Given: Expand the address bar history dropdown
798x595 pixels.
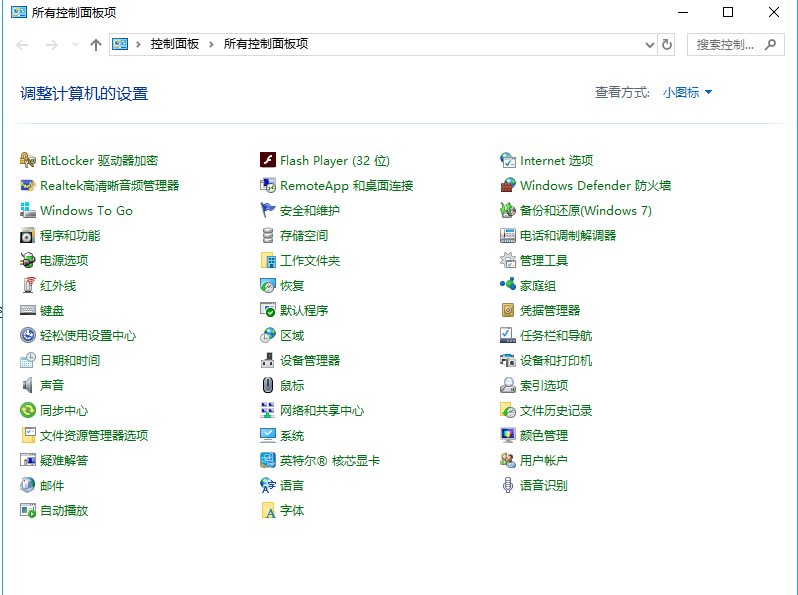Looking at the screenshot, I should [x=649, y=45].
